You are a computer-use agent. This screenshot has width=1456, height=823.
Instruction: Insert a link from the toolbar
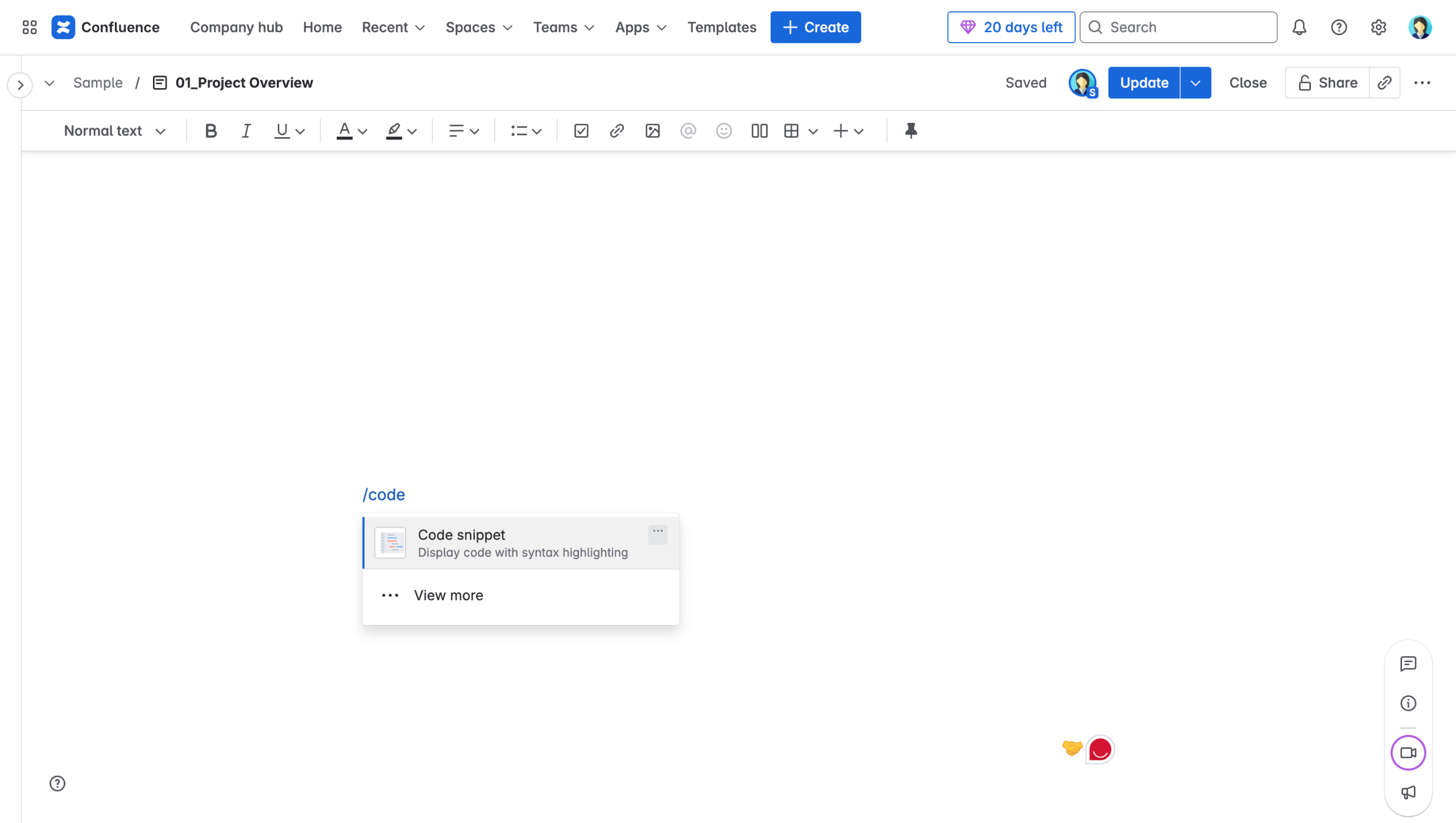pyautogui.click(x=617, y=131)
